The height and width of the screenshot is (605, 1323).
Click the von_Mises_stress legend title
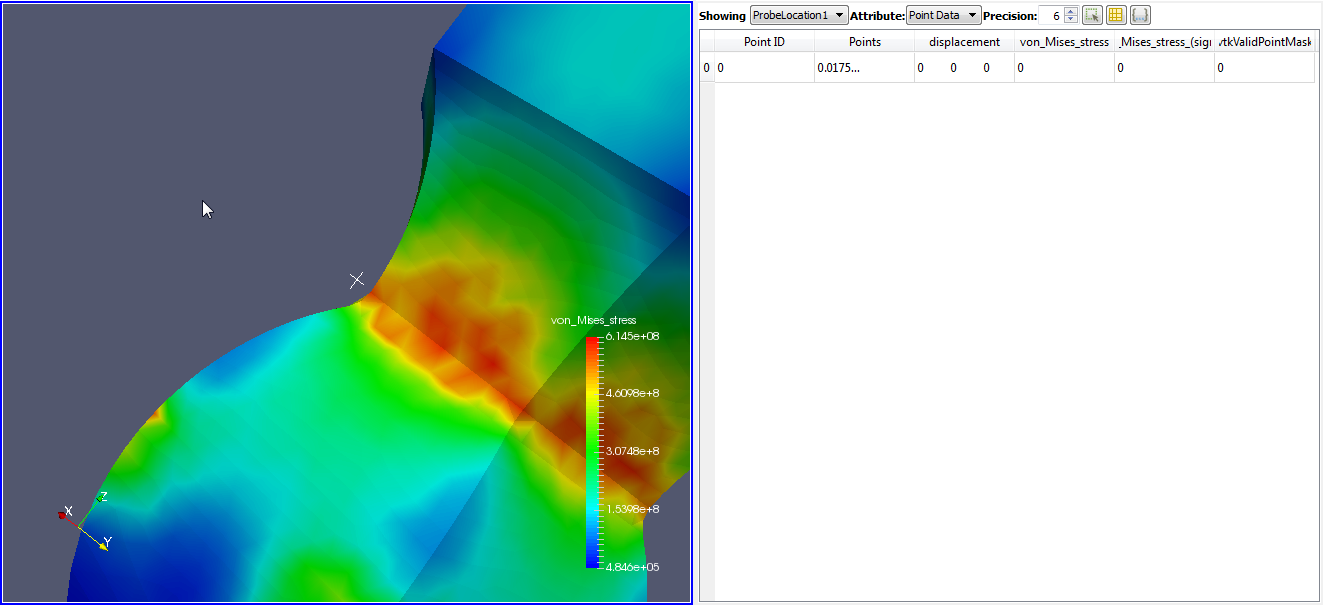point(593,320)
